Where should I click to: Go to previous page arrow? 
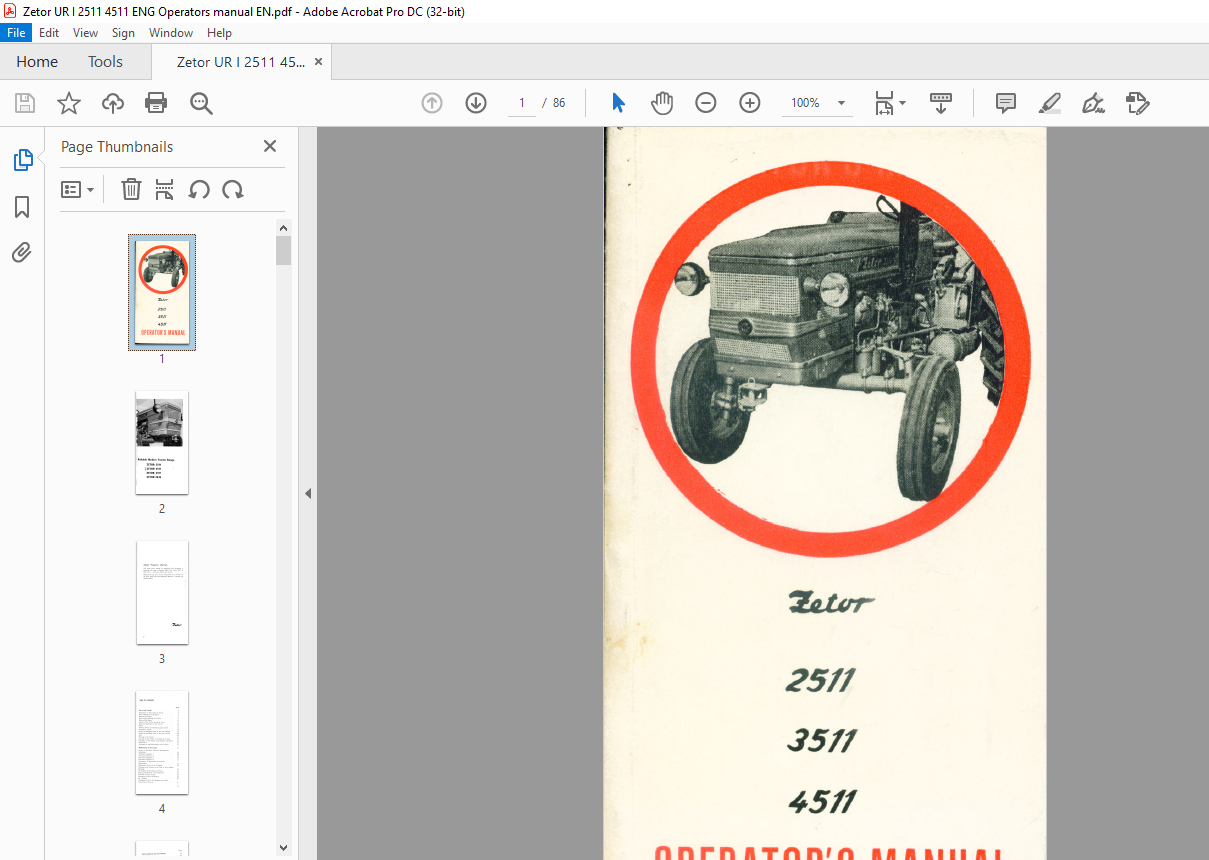432,103
